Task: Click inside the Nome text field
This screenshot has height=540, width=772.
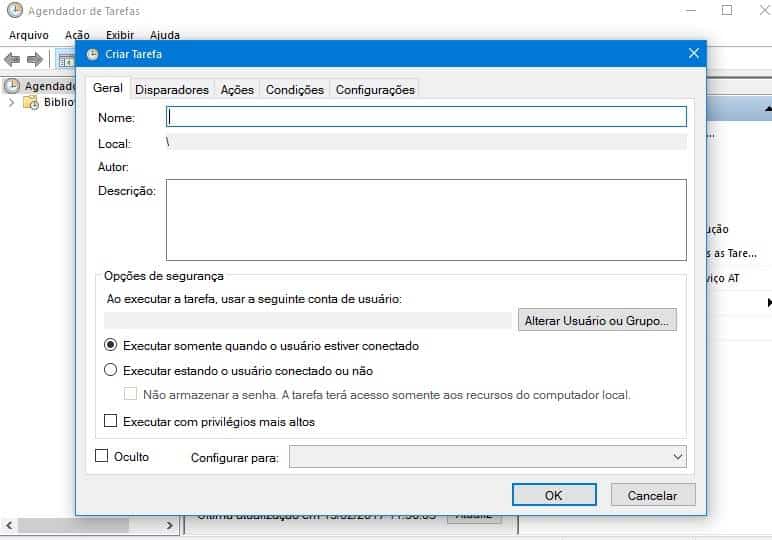Action: coord(427,117)
